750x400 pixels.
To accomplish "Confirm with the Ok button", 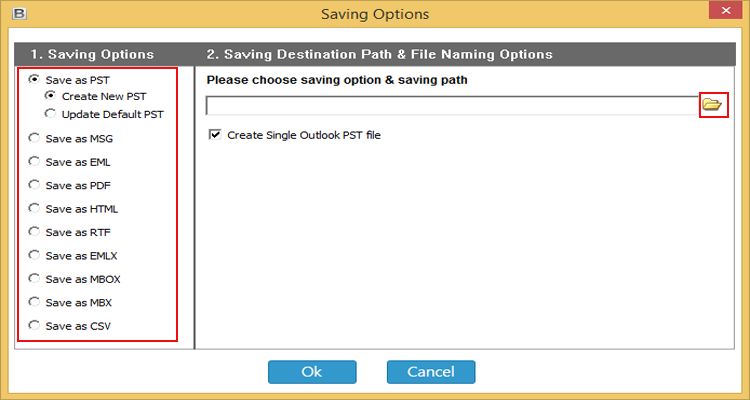I will (312, 372).
